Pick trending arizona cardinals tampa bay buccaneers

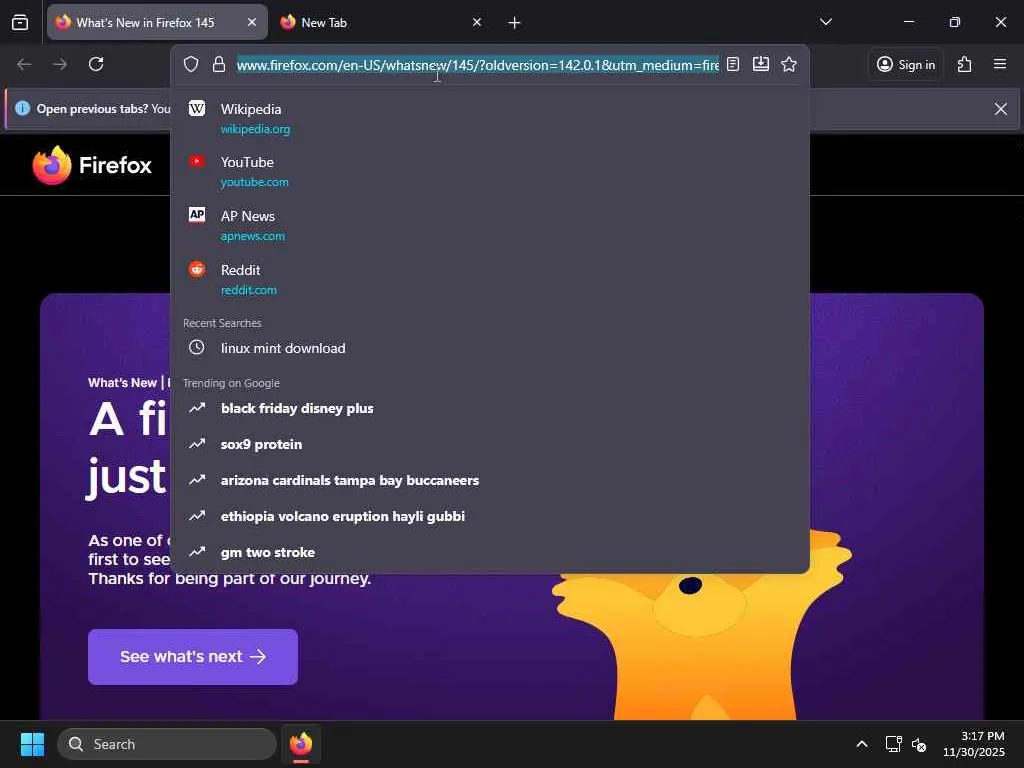(x=490, y=480)
